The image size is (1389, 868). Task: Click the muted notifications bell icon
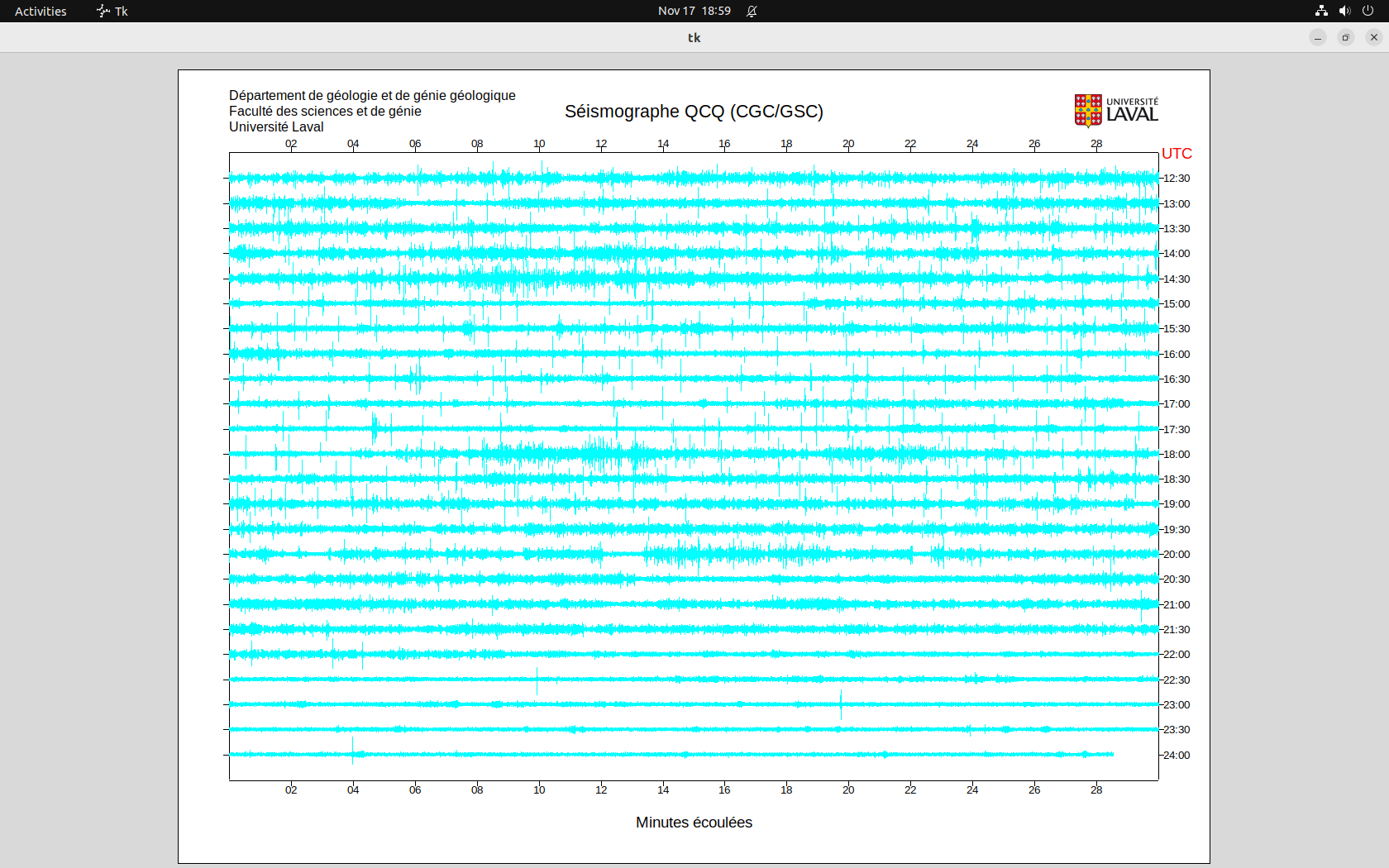[x=752, y=11]
